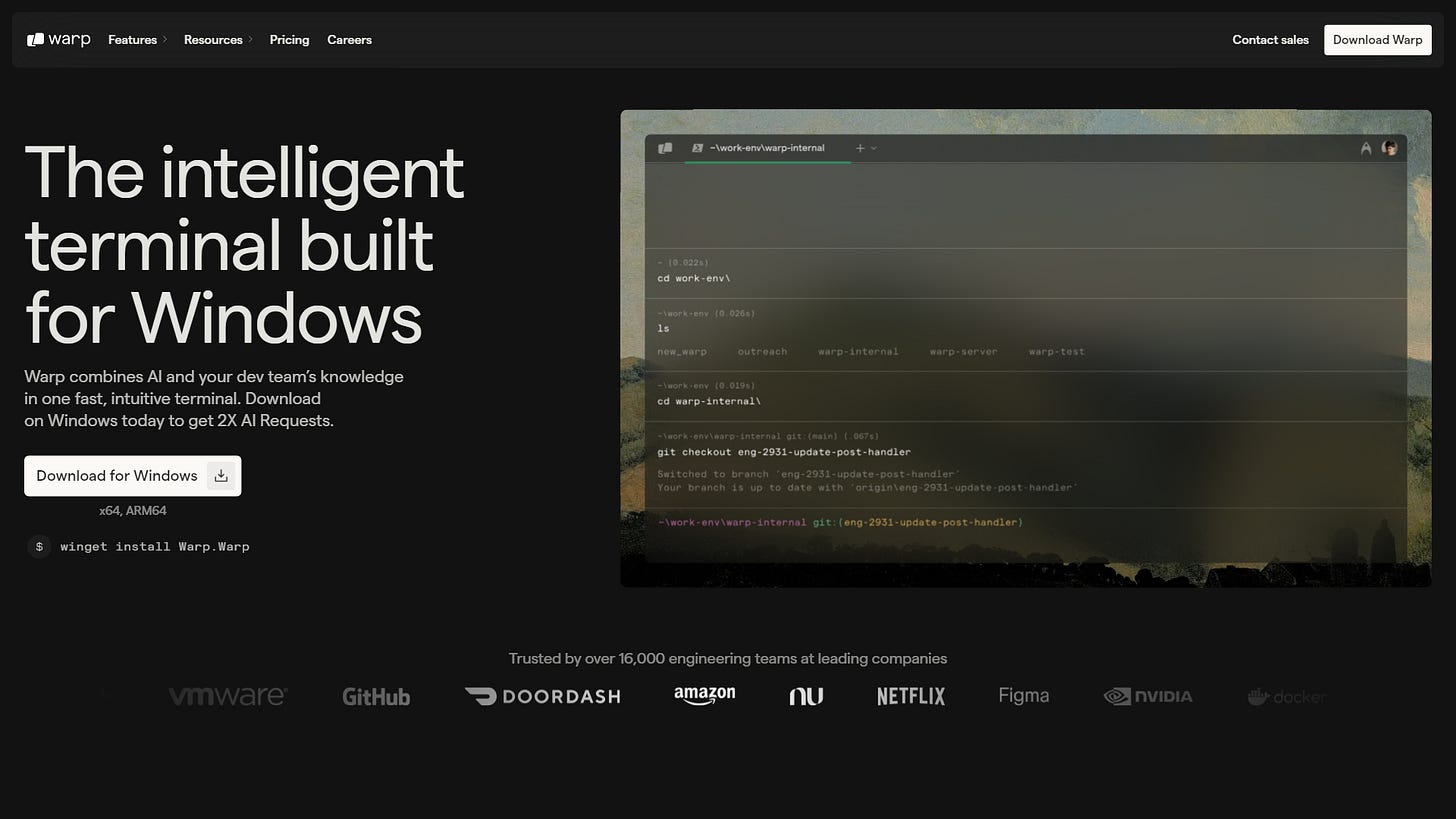Click the intelligent terminal headline
This screenshot has height=819, width=1456.
point(244,245)
